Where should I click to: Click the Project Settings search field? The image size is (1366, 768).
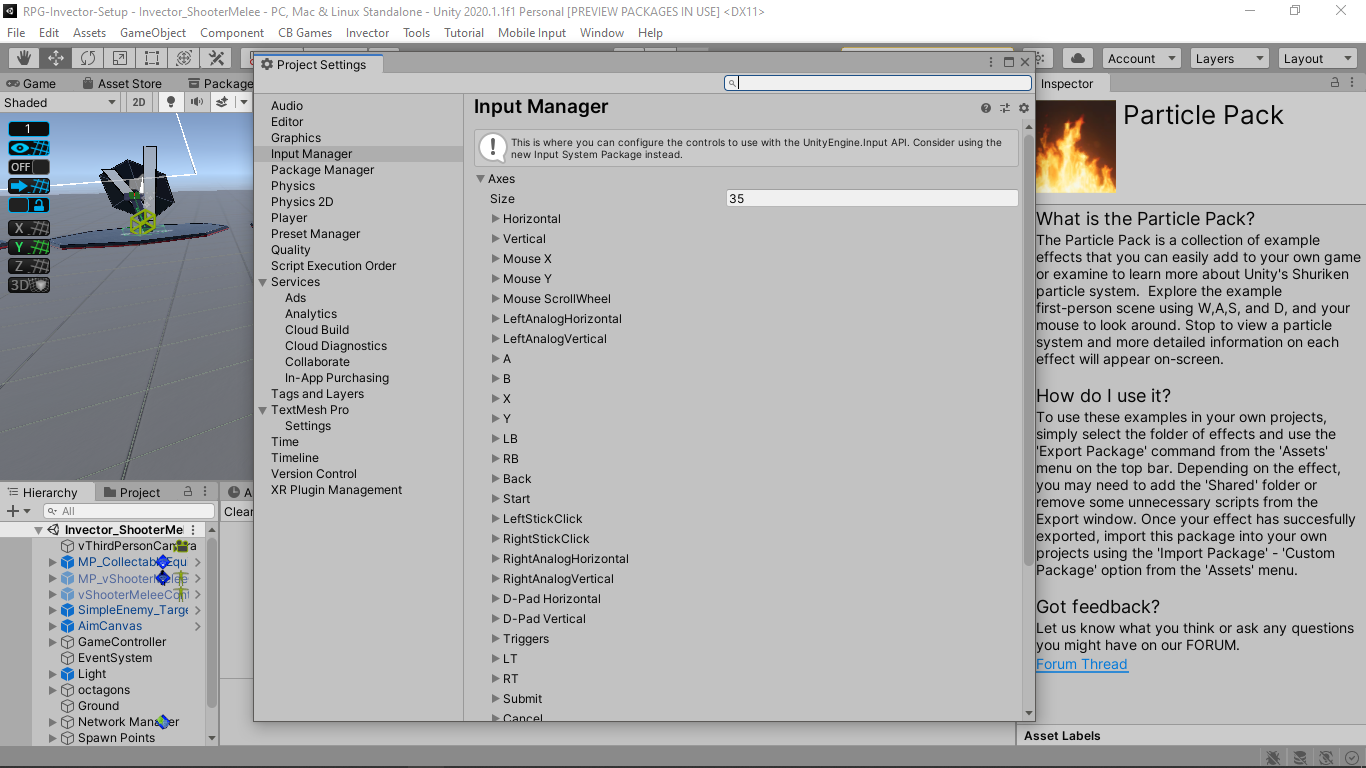(878, 83)
